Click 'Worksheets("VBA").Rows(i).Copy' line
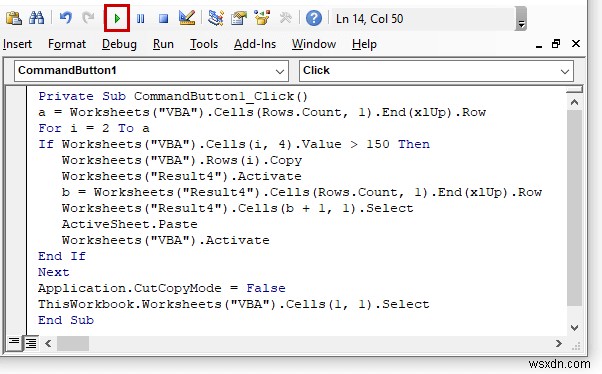The width and height of the screenshot is (602, 374). point(182,160)
